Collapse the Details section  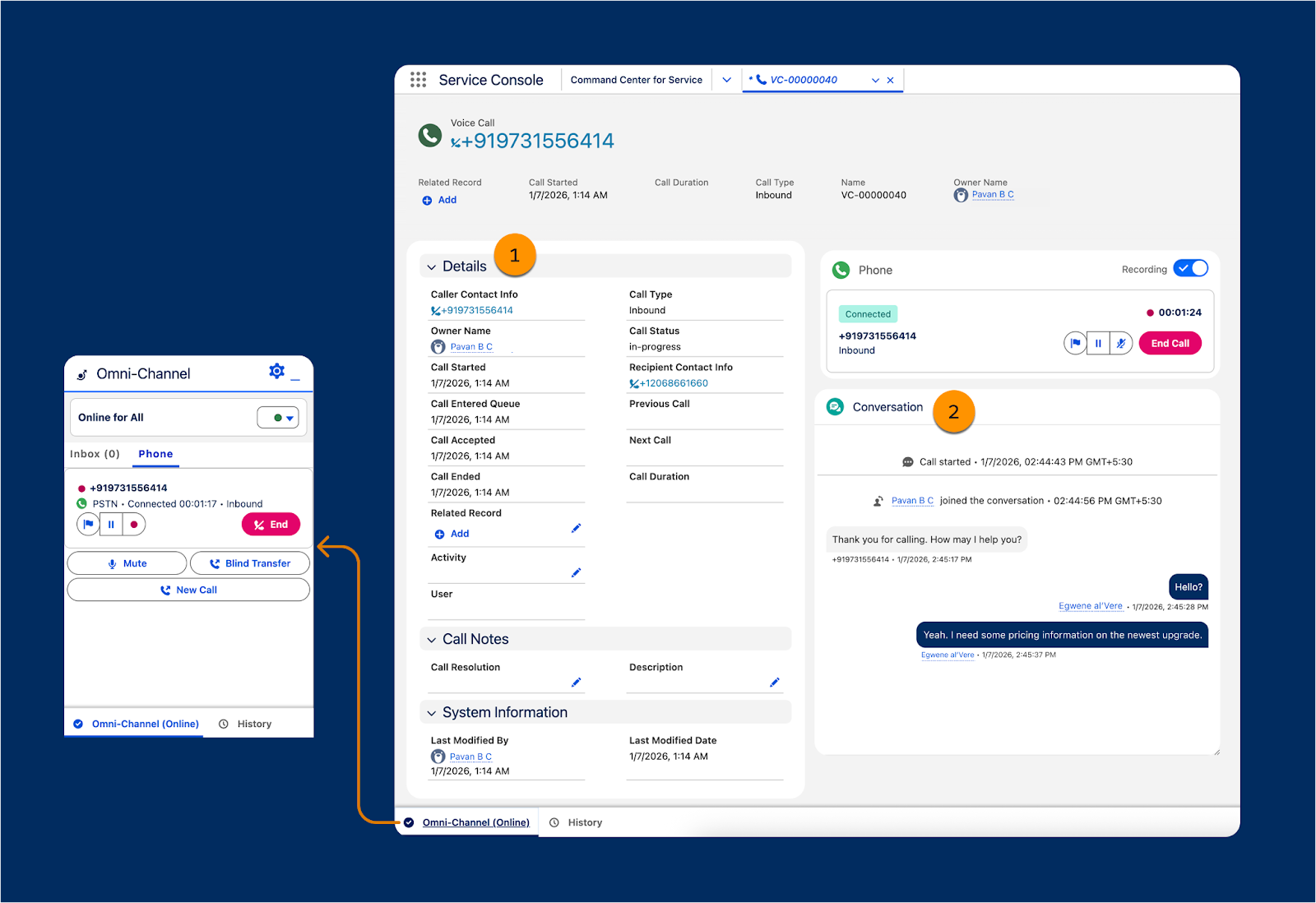431,267
